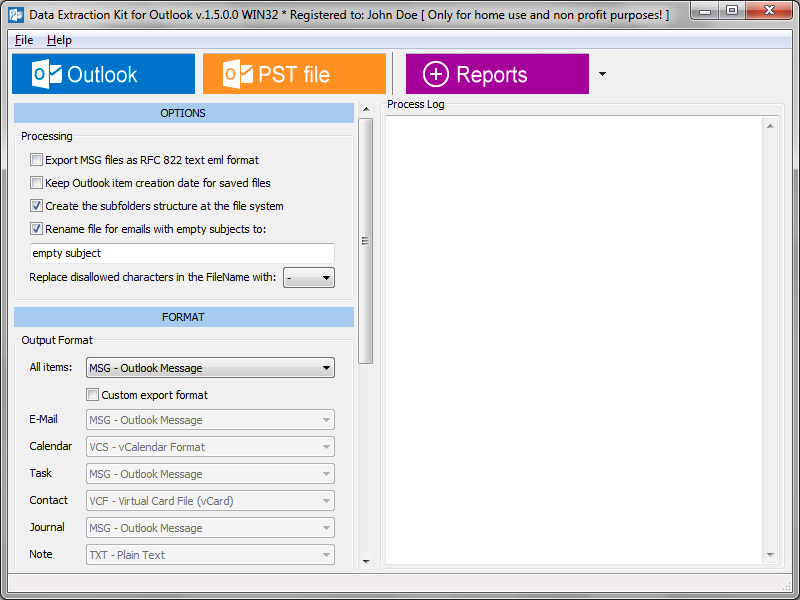Click Process Log scroll down arrow
This screenshot has height=600, width=800.
tap(770, 555)
